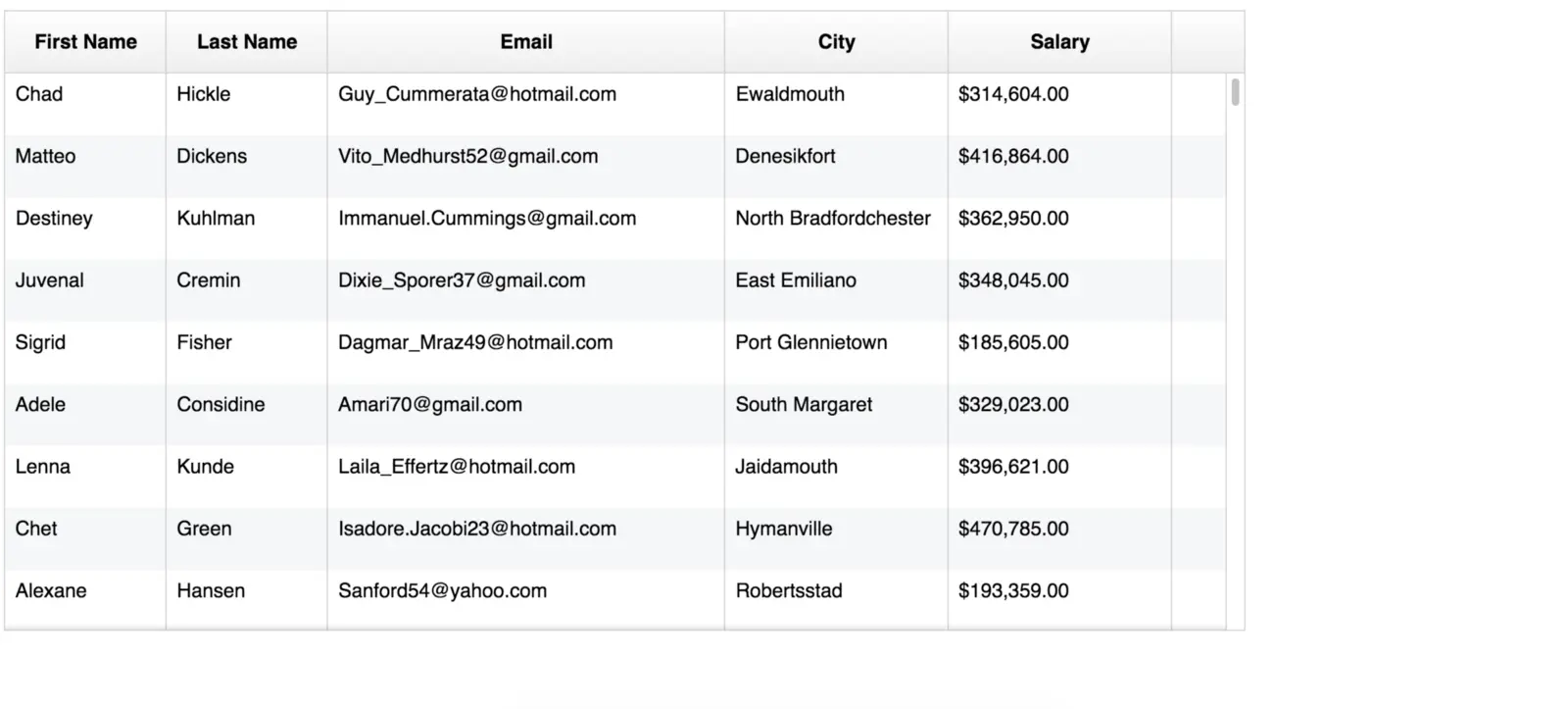The width and height of the screenshot is (1568, 709).
Task: Select the $470,785.00 salary cell
Action: point(1013,529)
